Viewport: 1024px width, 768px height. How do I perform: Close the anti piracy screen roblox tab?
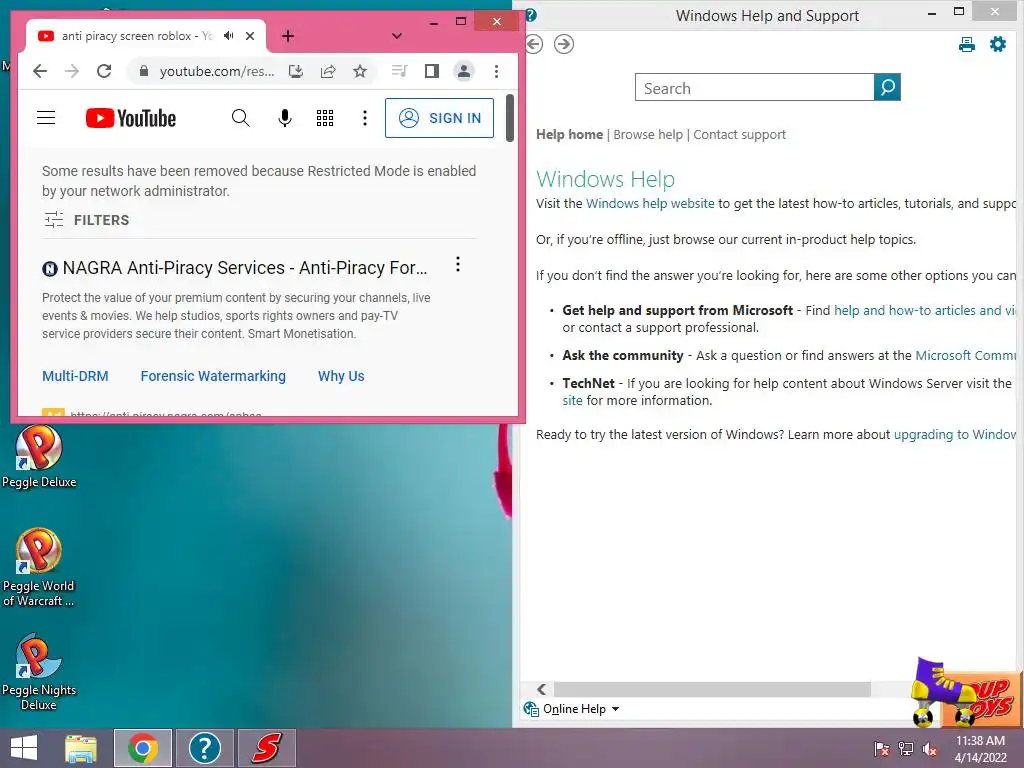pos(249,36)
